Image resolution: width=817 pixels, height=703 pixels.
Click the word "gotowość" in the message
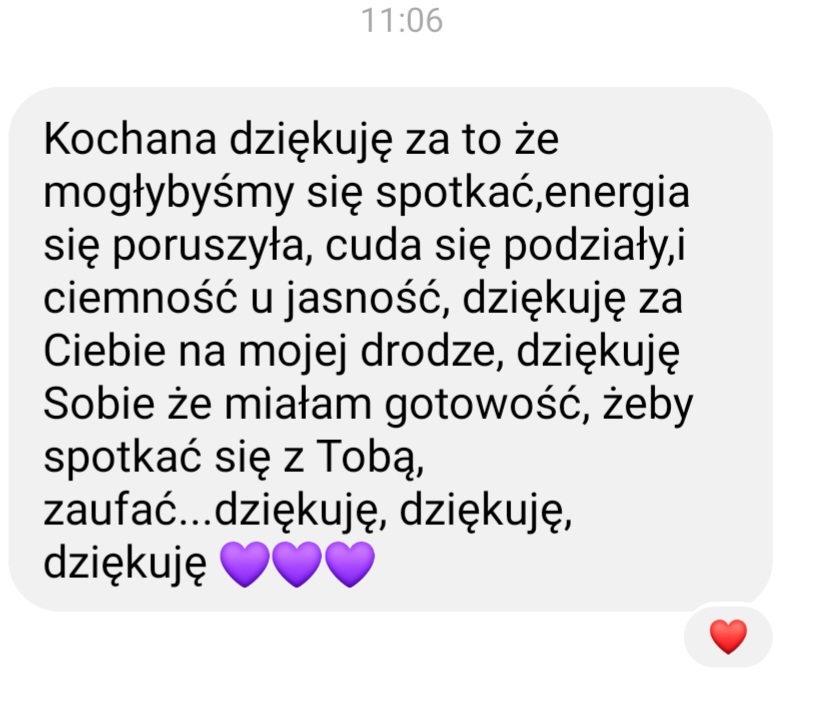pyautogui.click(x=482, y=405)
